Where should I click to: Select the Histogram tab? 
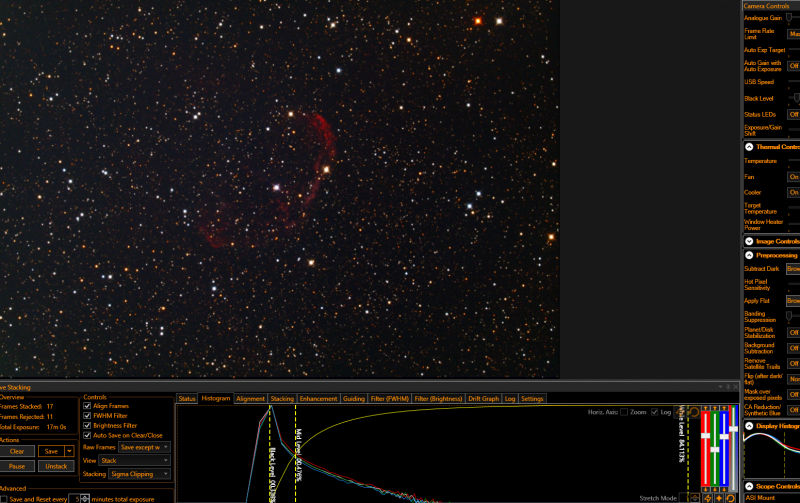tap(216, 398)
